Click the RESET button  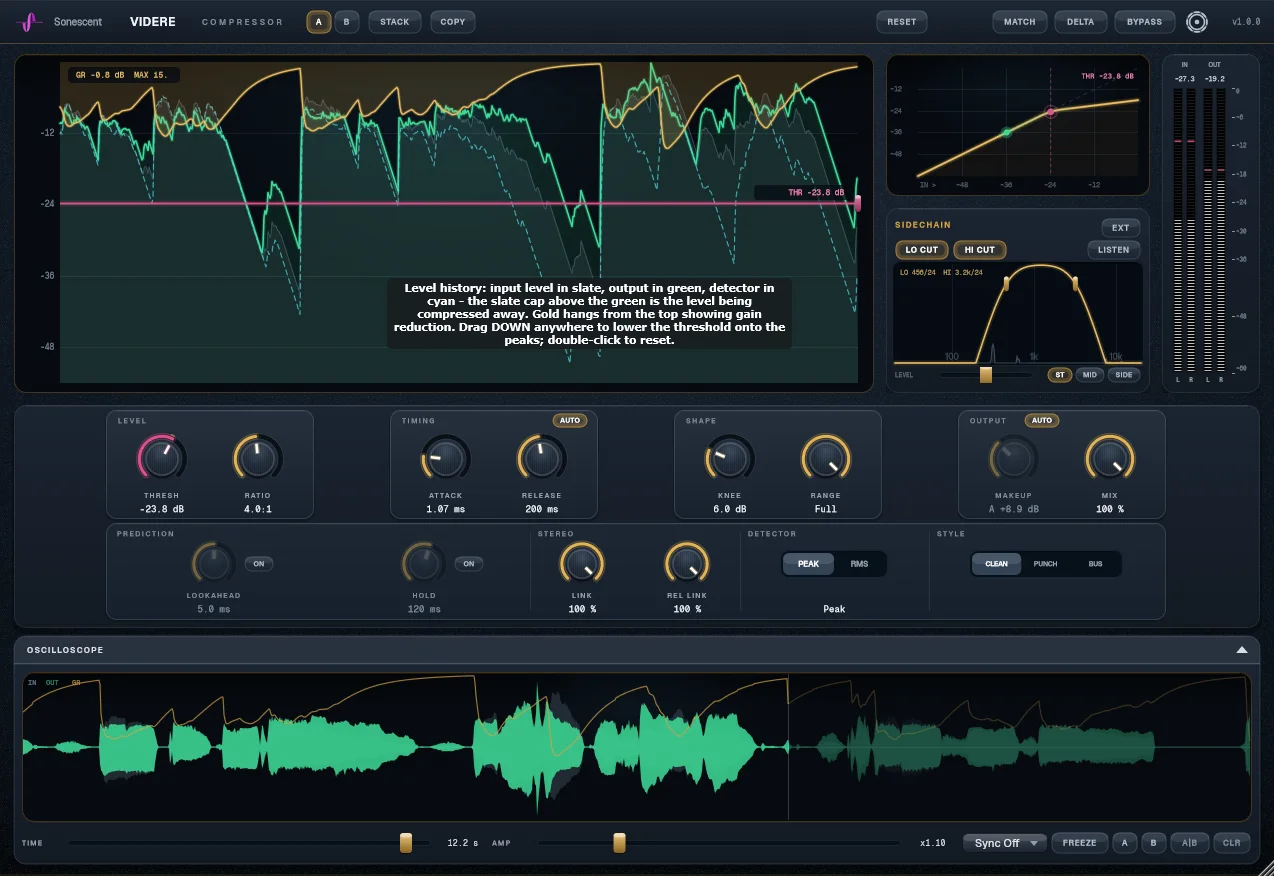(902, 22)
